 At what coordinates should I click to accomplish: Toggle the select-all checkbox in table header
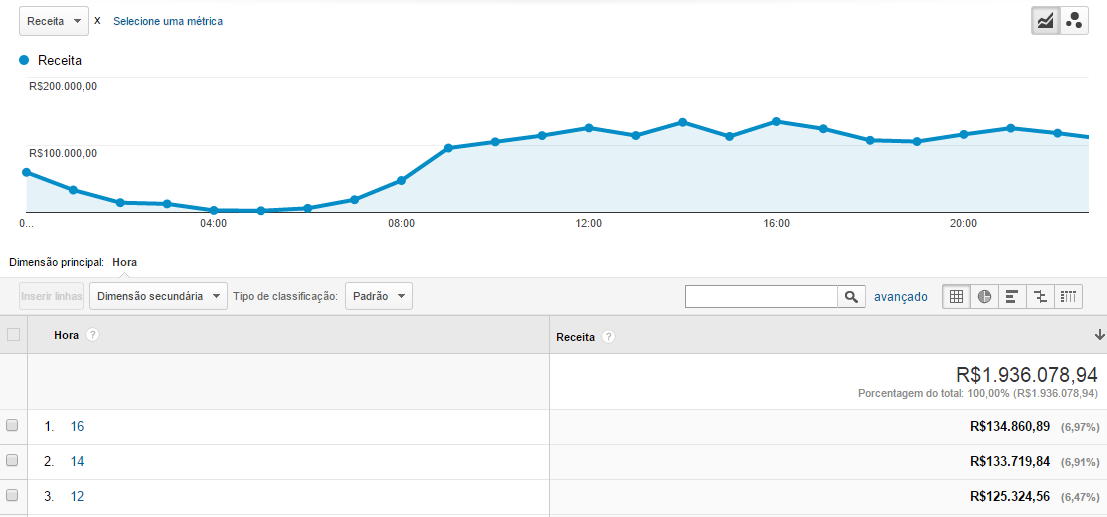click(13, 335)
